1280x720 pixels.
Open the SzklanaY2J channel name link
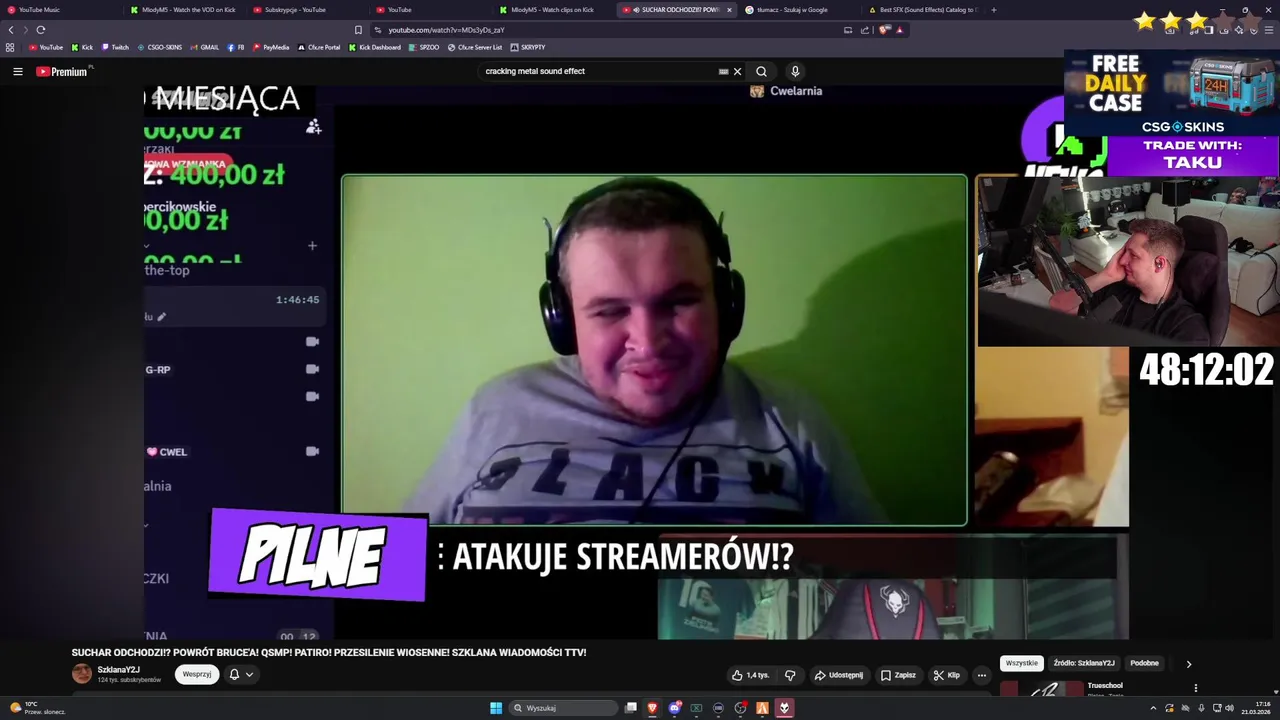click(118, 670)
